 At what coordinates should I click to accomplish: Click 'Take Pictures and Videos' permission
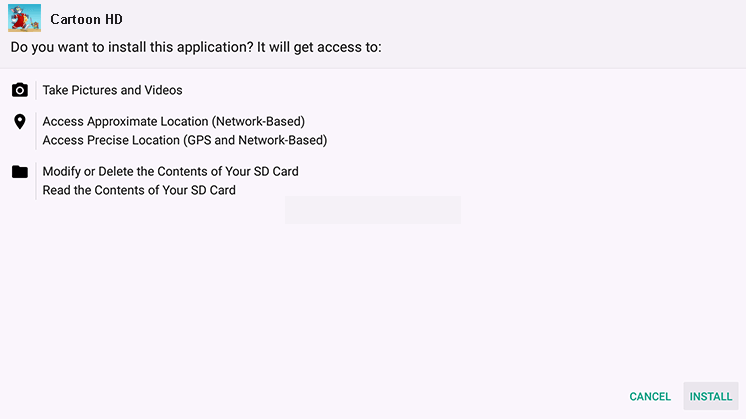pyautogui.click(x=112, y=90)
